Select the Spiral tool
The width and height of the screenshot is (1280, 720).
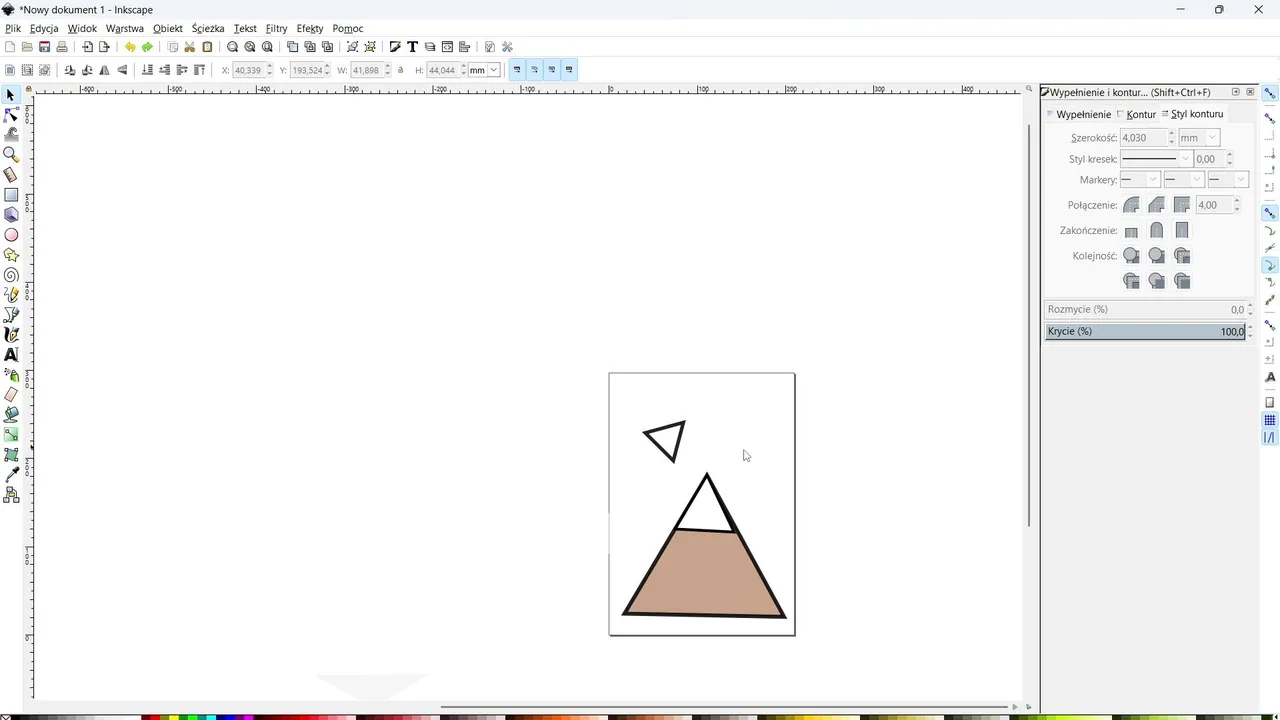pos(11,275)
